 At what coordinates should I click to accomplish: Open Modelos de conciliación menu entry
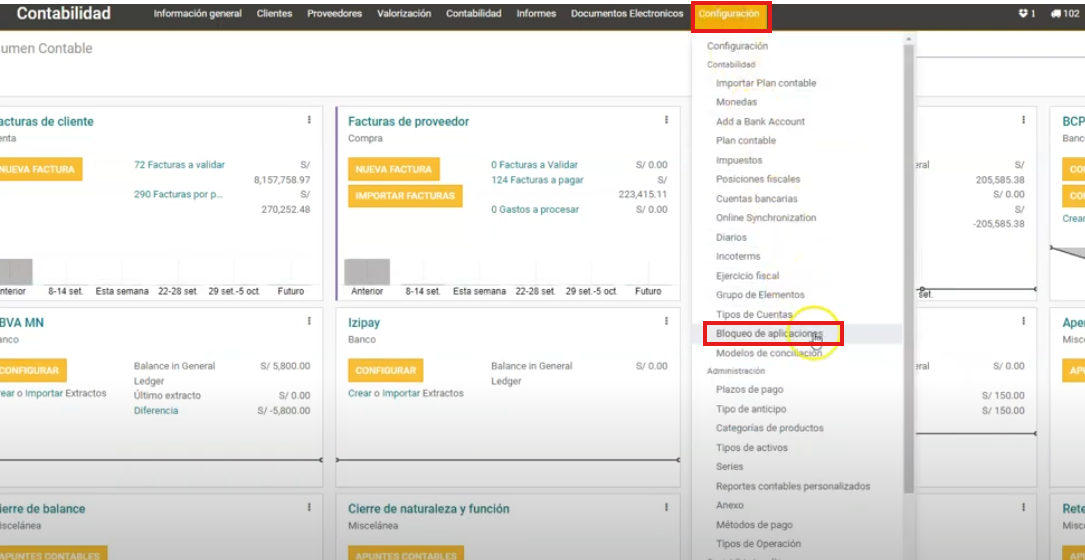[x=769, y=353]
